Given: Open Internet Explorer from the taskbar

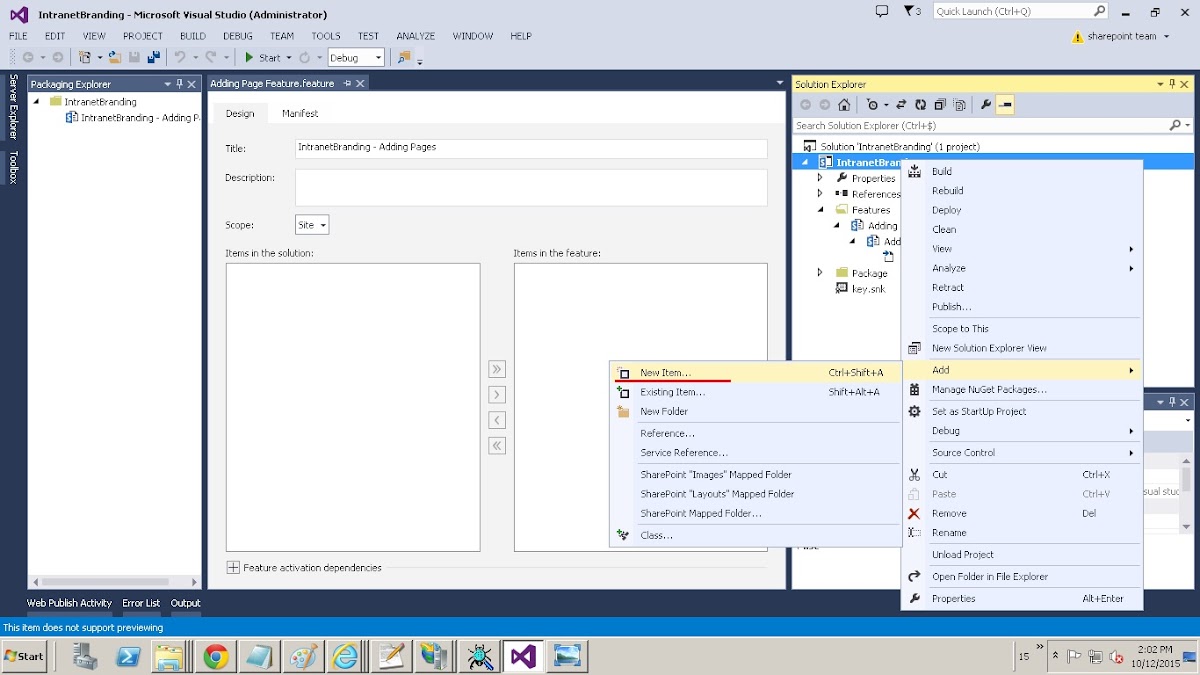Looking at the screenshot, I should (346, 656).
